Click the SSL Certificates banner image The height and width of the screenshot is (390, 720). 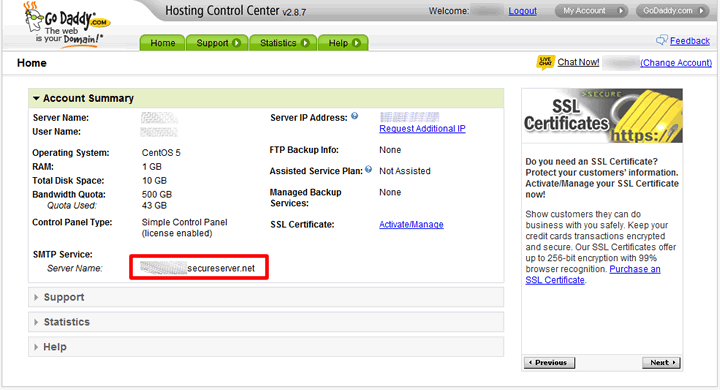pyautogui.click(x=602, y=116)
